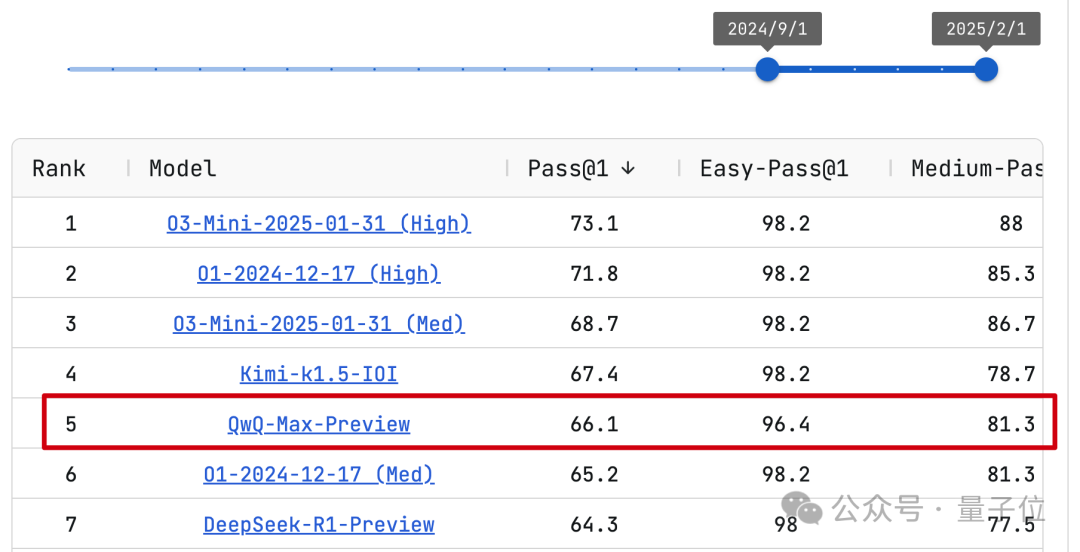Click the Pass@1 descending sort arrow
This screenshot has height=552, width=1080.
click(x=627, y=168)
